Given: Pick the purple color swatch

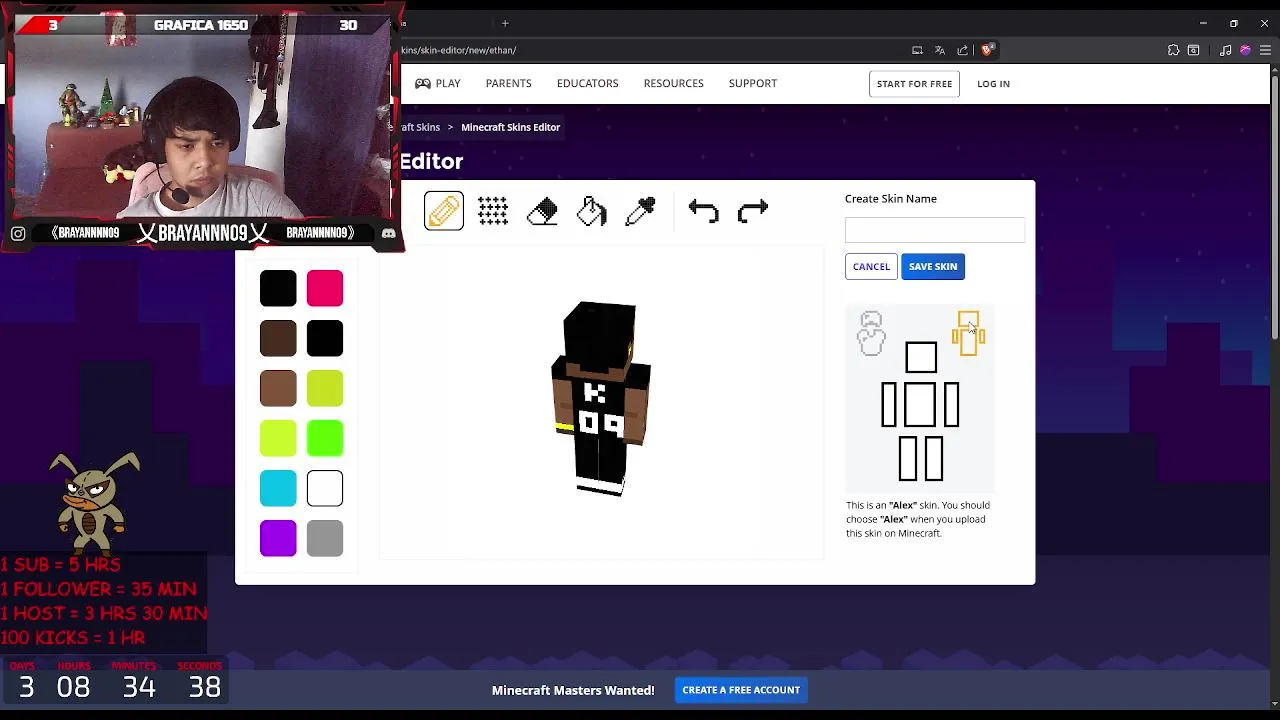Looking at the screenshot, I should click(x=278, y=538).
